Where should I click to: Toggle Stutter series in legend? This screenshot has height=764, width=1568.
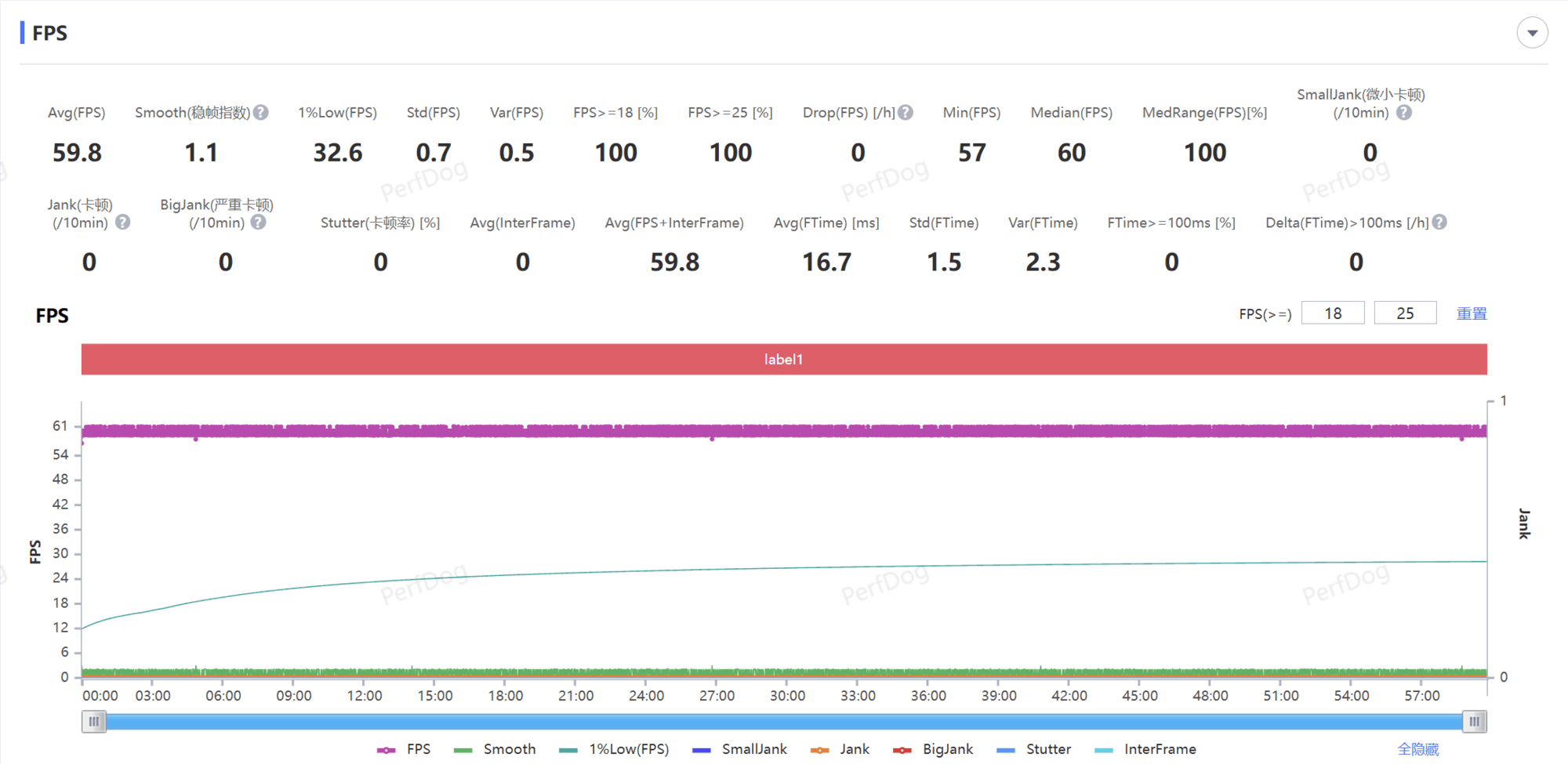point(1033,750)
